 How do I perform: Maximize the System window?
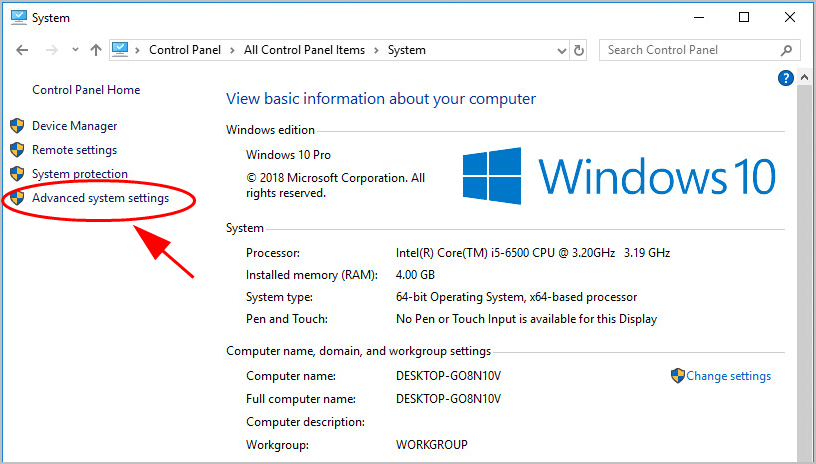coord(744,17)
